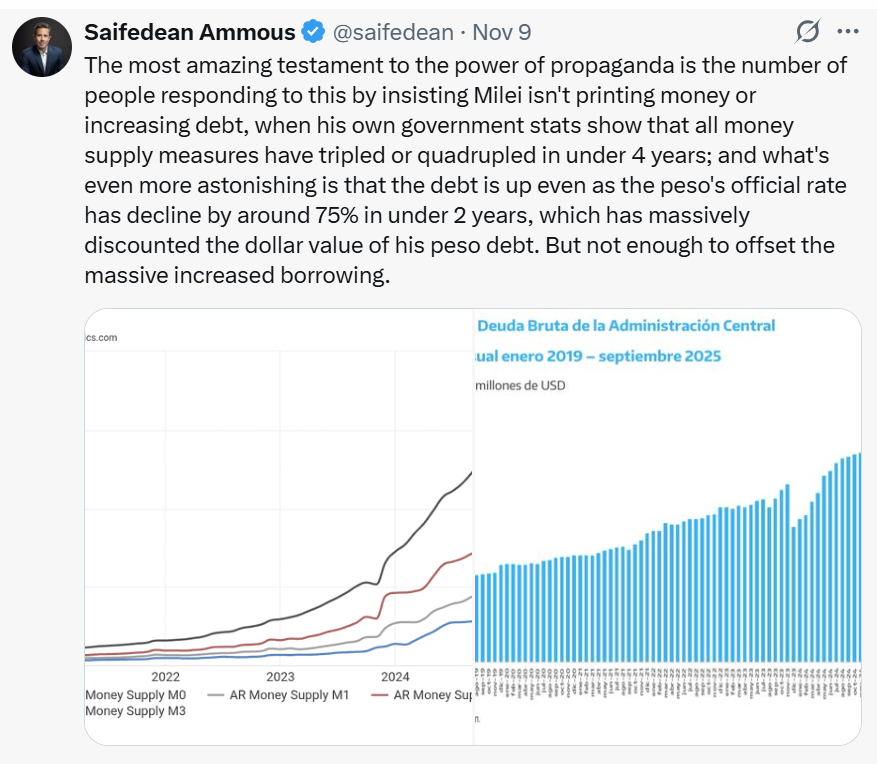The width and height of the screenshot is (877, 764).
Task: Click the 'Deuda Bruta de la Administración Central' title
Action: [x=626, y=325]
